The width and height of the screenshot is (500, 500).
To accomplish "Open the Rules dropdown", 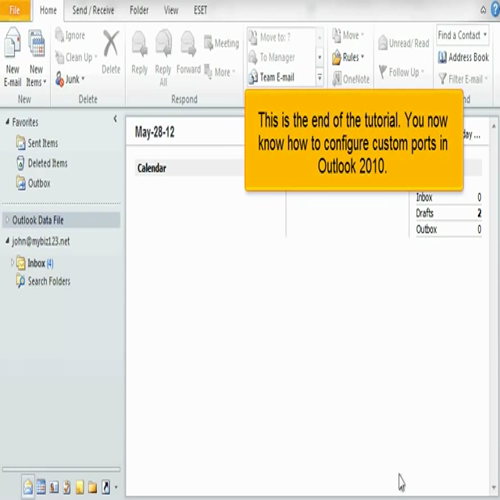I will (x=348, y=57).
